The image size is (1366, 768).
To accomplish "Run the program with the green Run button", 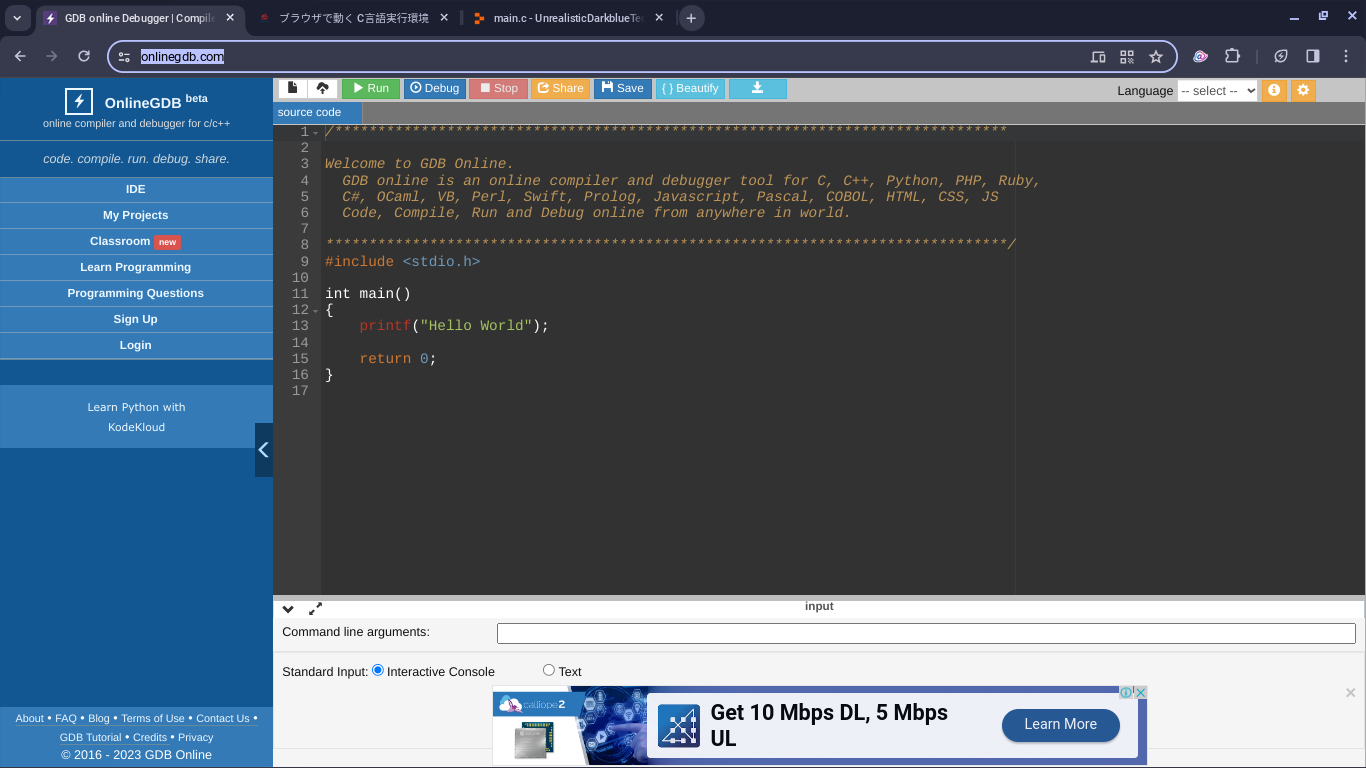I will point(371,89).
